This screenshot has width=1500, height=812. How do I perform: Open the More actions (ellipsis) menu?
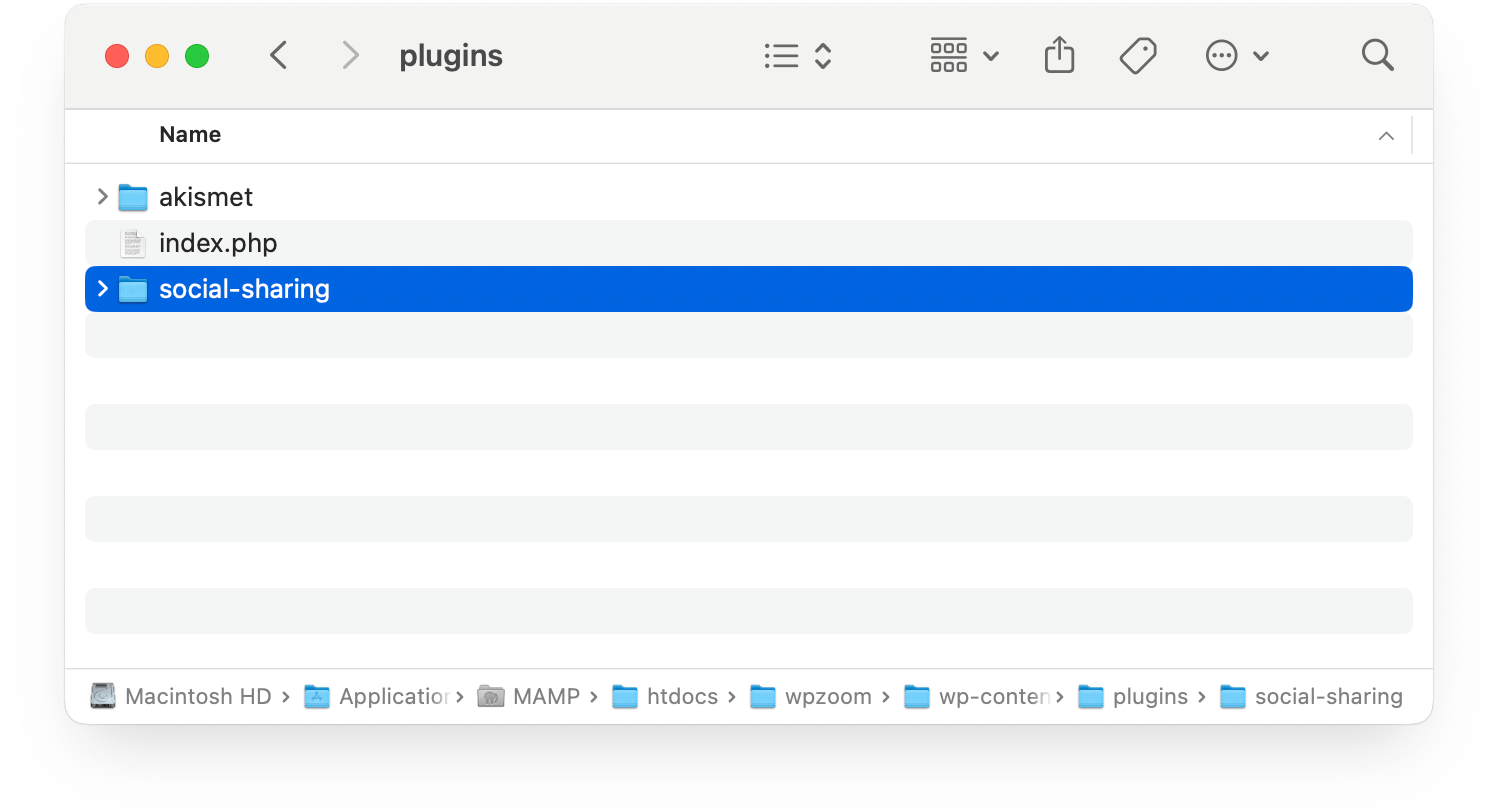(1222, 55)
